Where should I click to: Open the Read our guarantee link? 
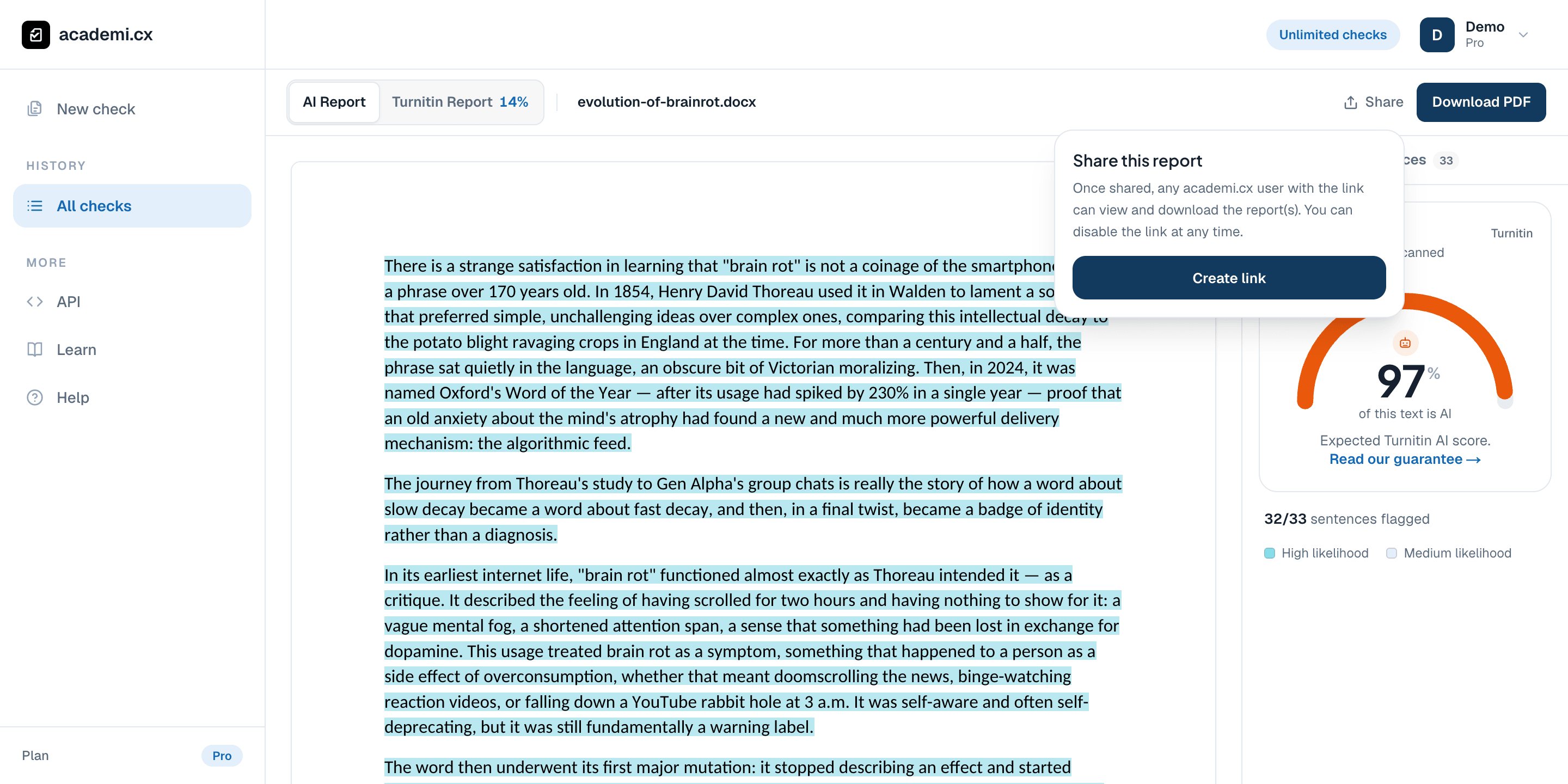coord(1404,459)
